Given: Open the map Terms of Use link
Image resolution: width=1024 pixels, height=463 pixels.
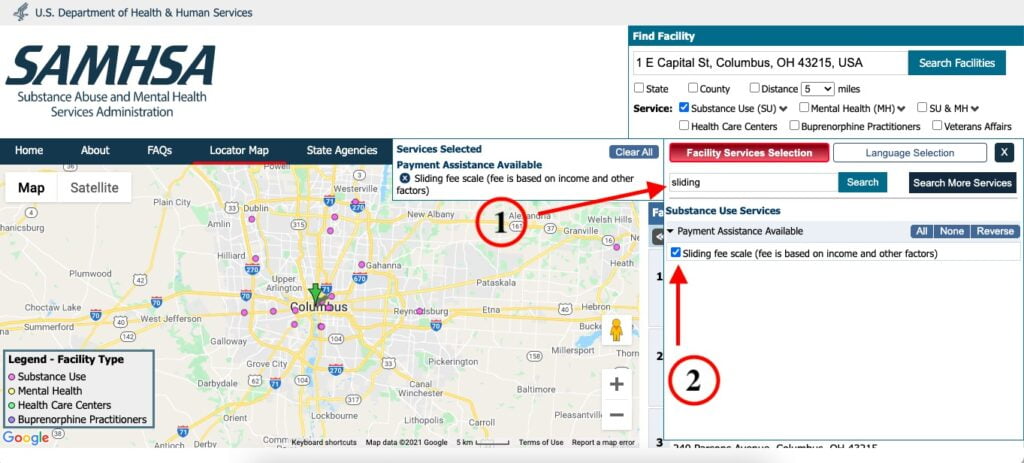Looking at the screenshot, I should (x=541, y=442).
